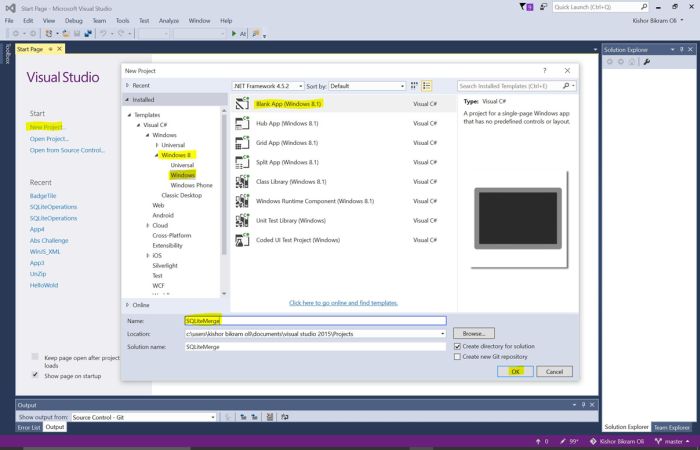This screenshot has width=700, height=450.
Task: Click the Undo icon in toolbar
Action: click(x=103, y=33)
